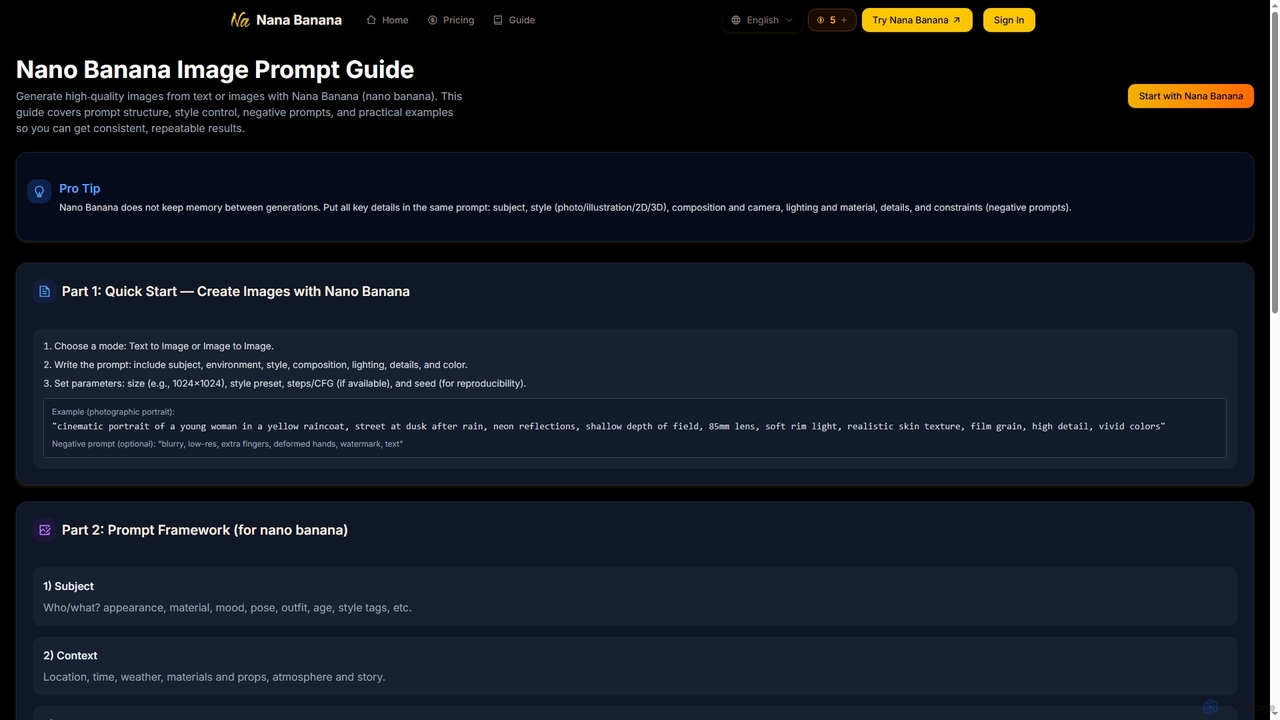Screen dimensions: 1280x720
Task: Click the Part 1 Quick Start document icon
Action: (44, 291)
